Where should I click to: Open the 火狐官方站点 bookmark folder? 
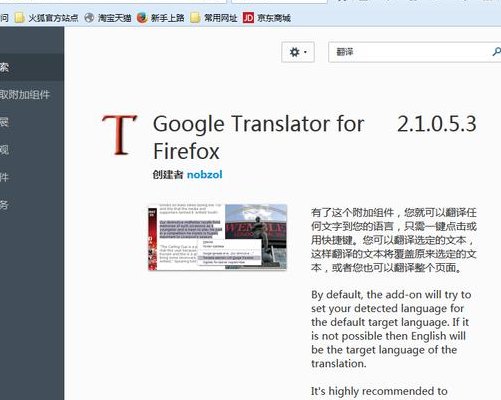coord(46,18)
